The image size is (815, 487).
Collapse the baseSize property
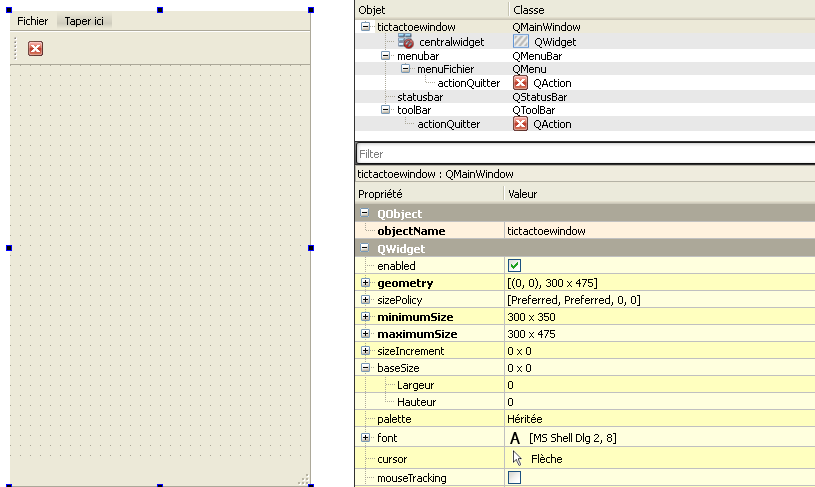(x=366, y=368)
